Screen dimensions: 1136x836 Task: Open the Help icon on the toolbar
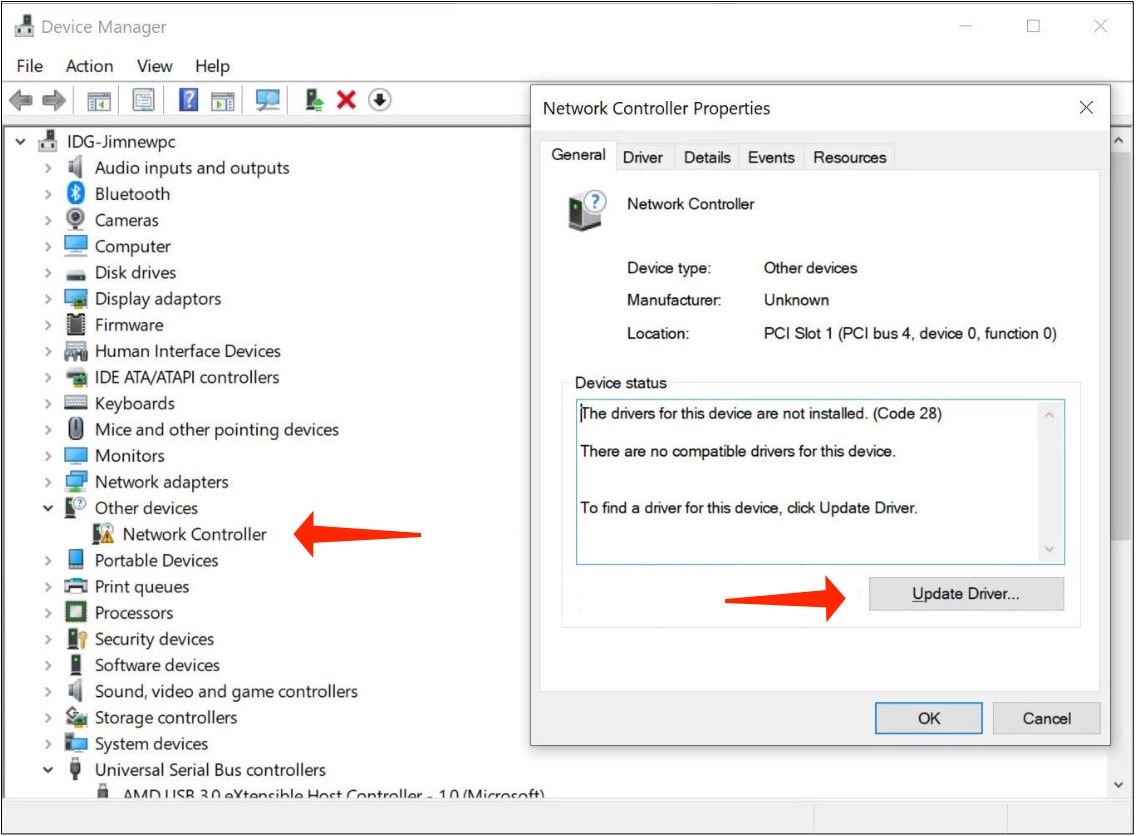[189, 99]
